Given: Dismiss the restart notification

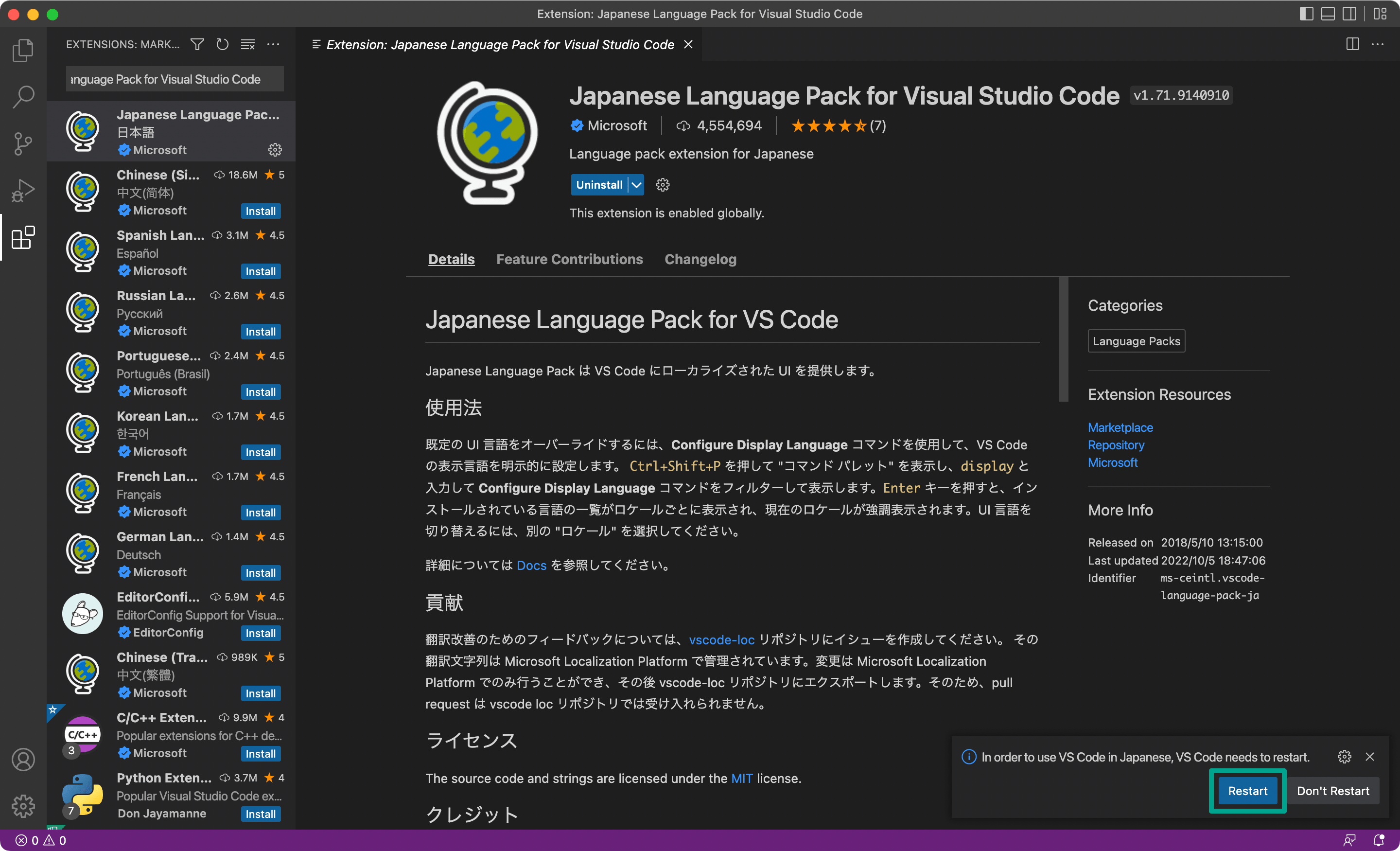Looking at the screenshot, I should pyautogui.click(x=1370, y=757).
